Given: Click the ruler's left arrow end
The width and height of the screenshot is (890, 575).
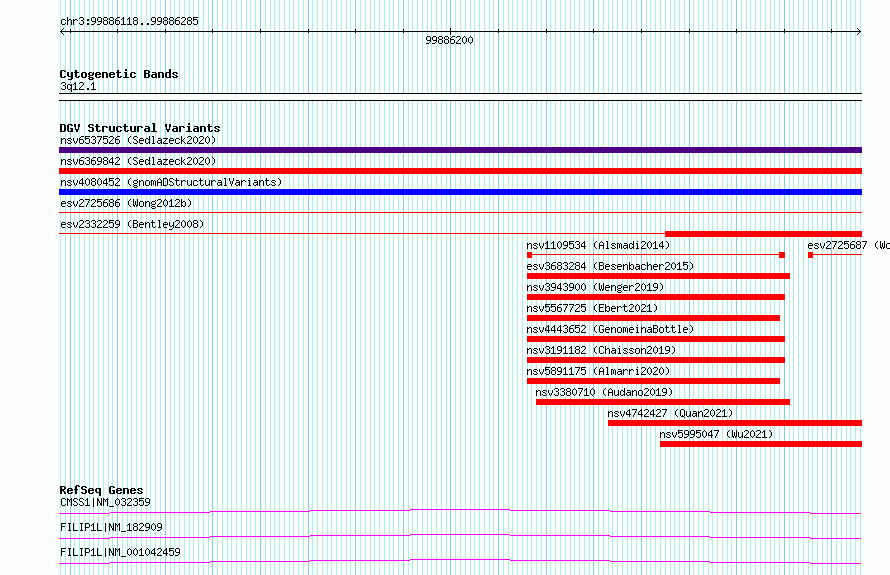Looking at the screenshot, I should click(62, 32).
